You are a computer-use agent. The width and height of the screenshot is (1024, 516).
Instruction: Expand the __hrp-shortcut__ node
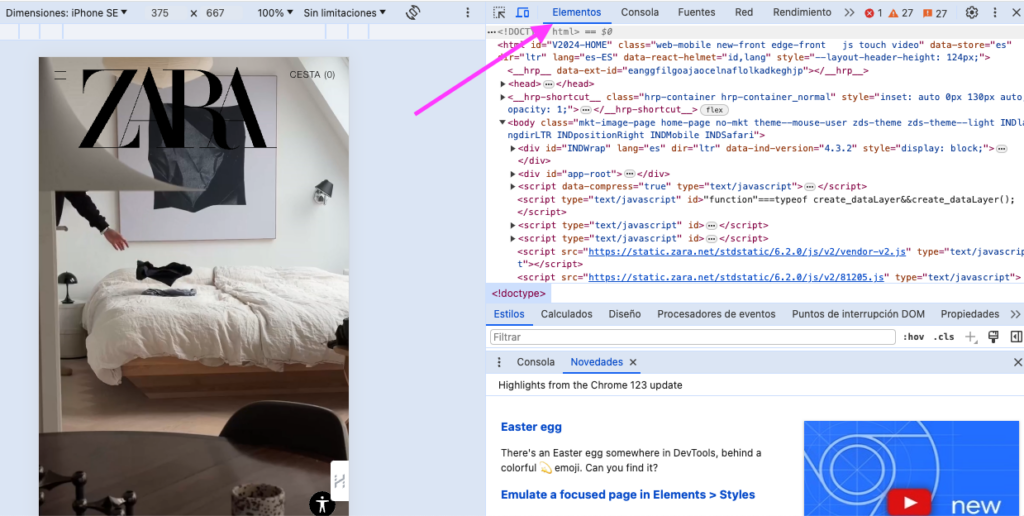pos(503,97)
